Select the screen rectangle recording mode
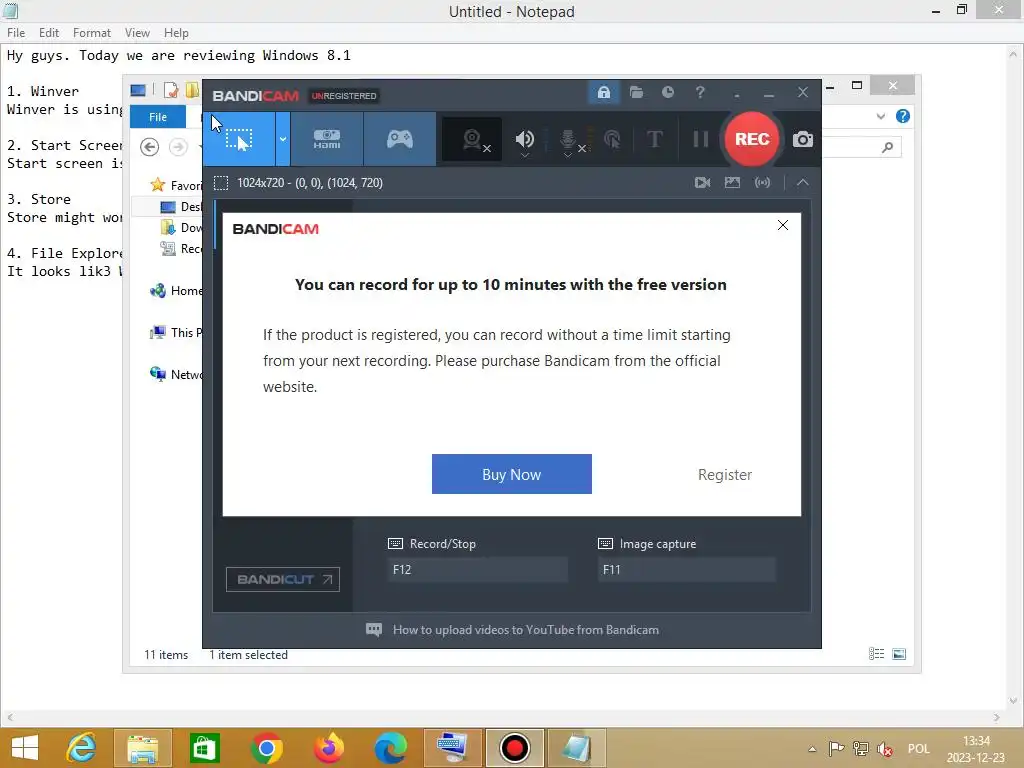The image size is (1024, 768). pyautogui.click(x=239, y=139)
